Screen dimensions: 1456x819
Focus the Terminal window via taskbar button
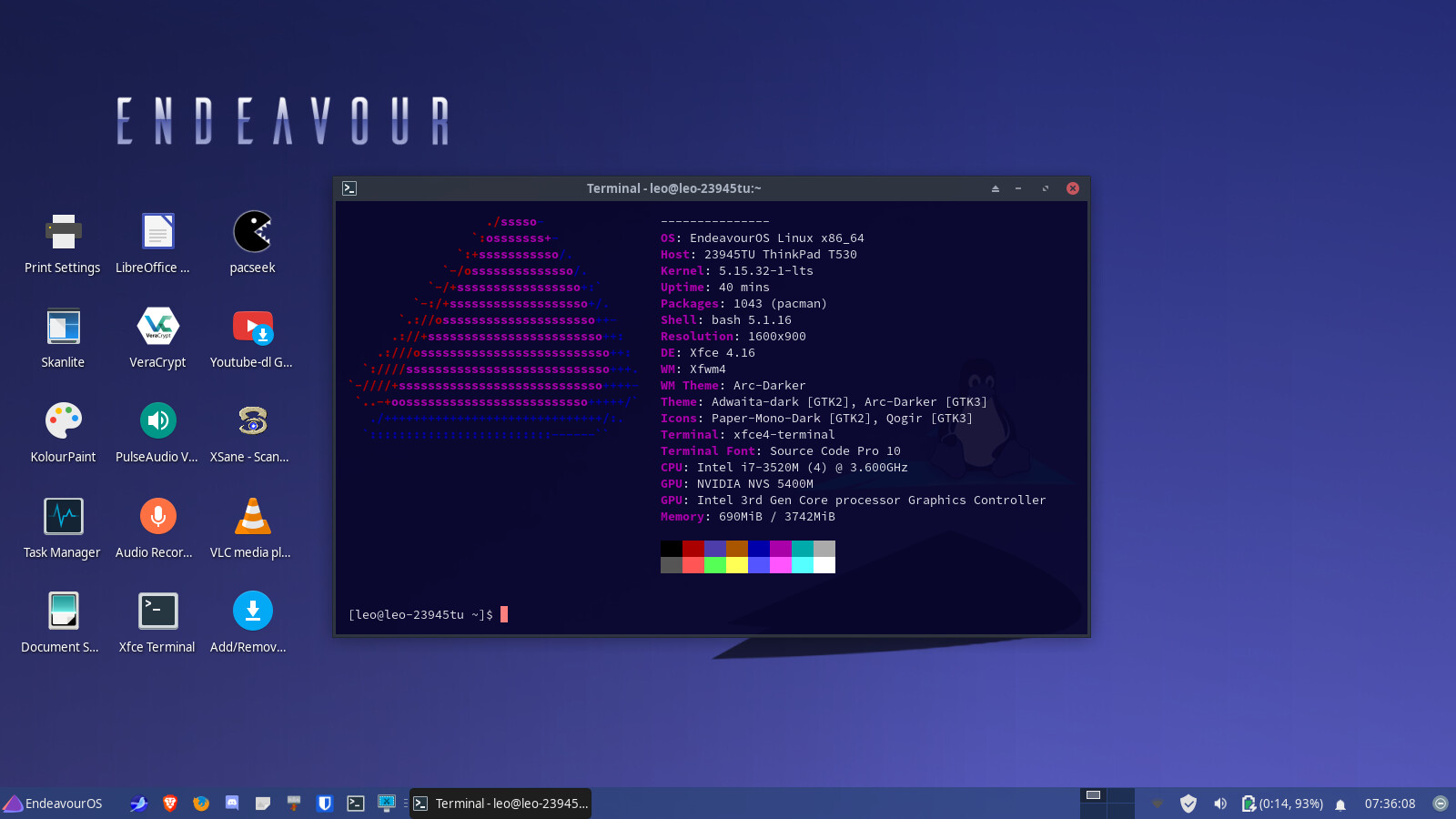(500, 804)
